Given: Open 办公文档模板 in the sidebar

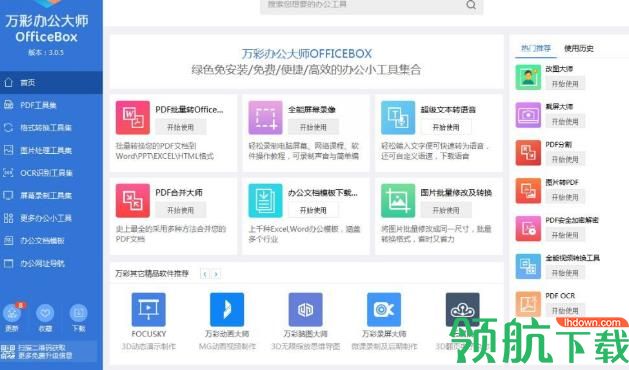Looking at the screenshot, I should pyautogui.click(x=51, y=241).
